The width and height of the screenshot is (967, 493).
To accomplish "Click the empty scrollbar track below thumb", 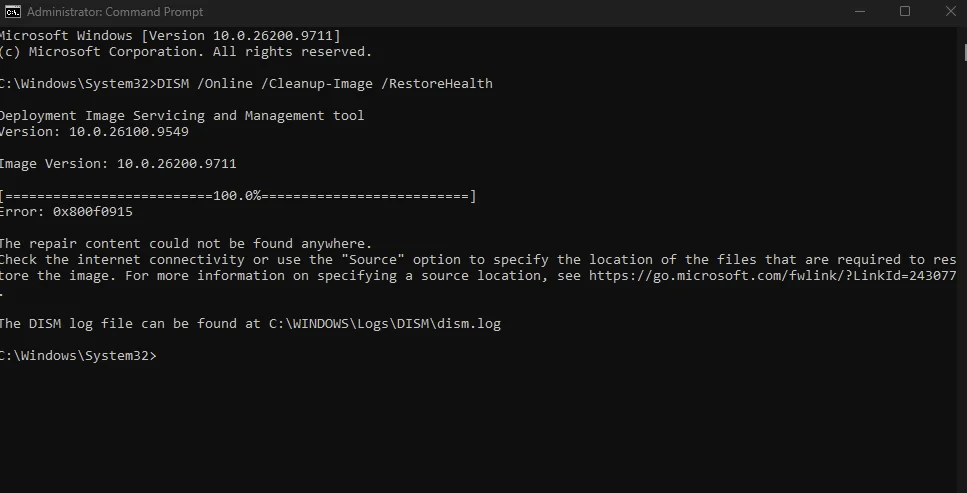I will click(965, 278).
